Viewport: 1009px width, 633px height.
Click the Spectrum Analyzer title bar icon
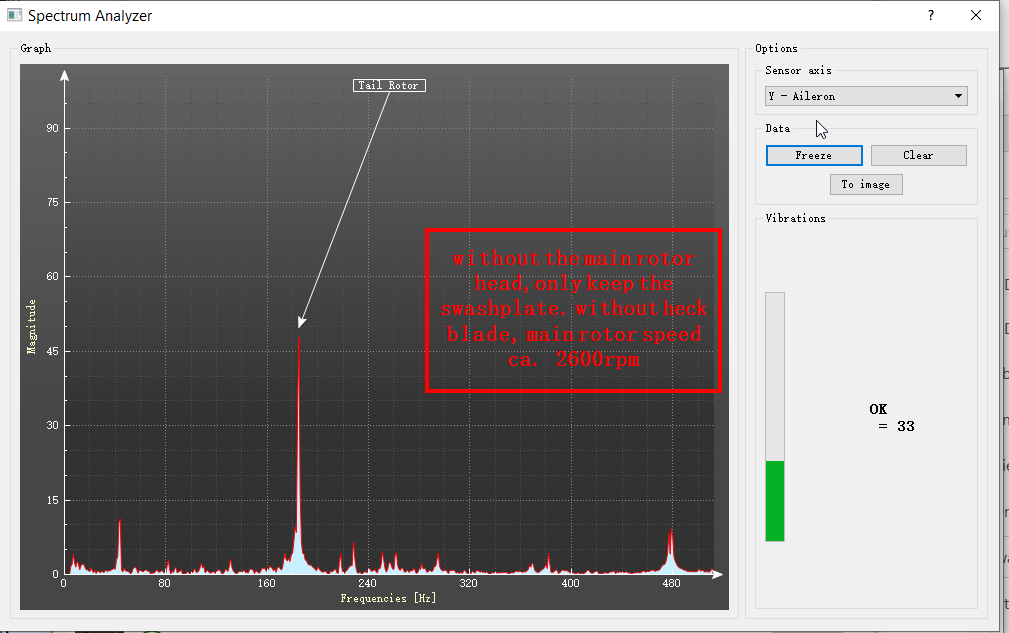[x=14, y=16]
